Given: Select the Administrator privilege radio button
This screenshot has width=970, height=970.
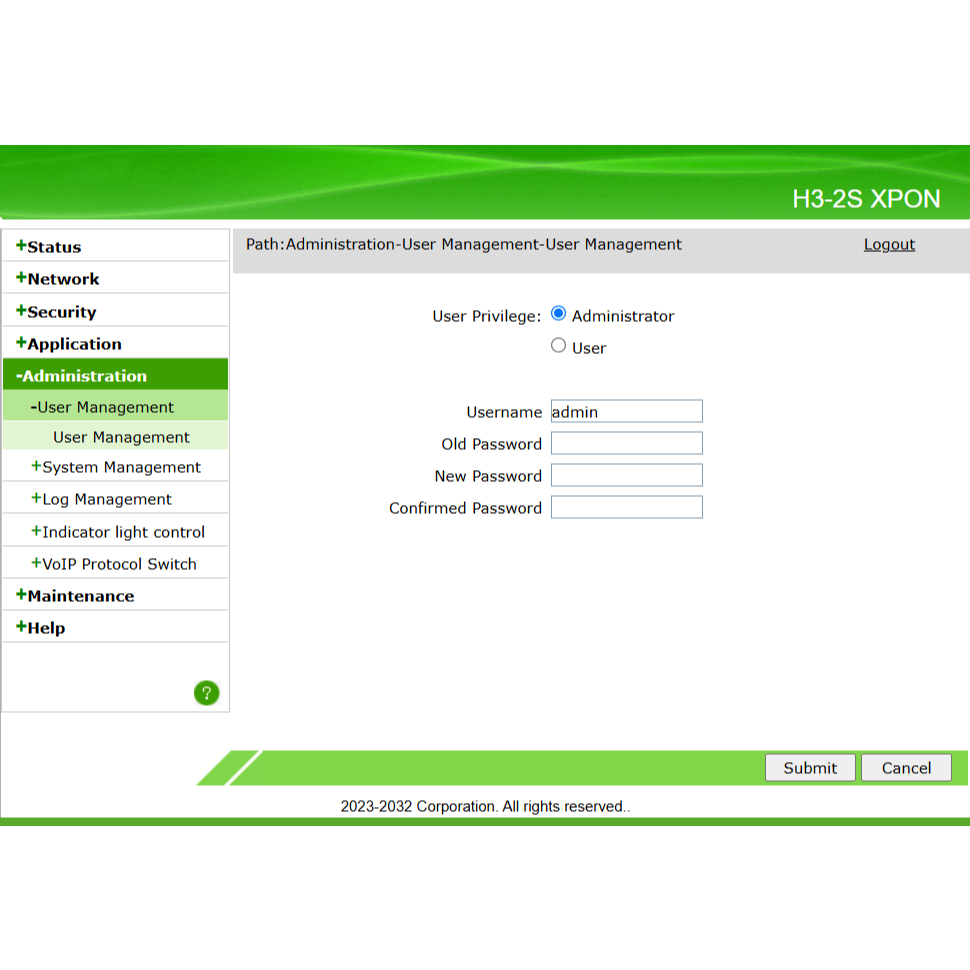Looking at the screenshot, I should [559, 314].
